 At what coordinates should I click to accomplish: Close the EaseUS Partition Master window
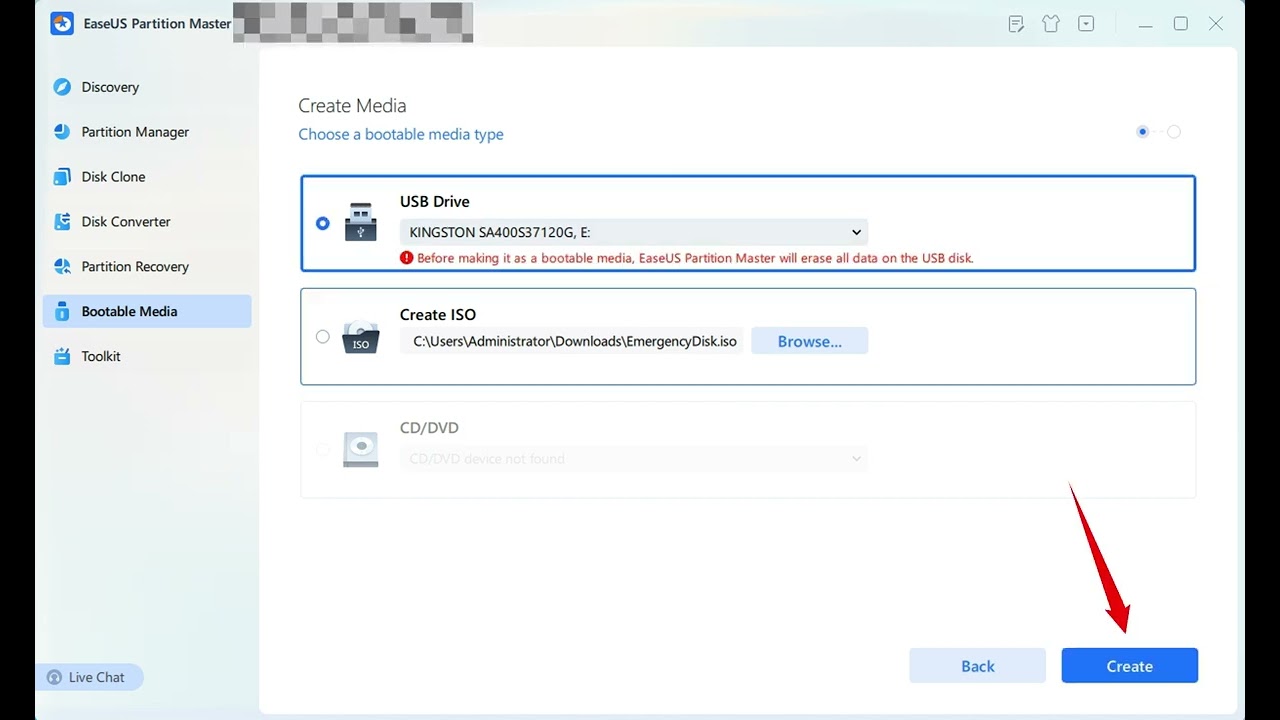point(1216,24)
